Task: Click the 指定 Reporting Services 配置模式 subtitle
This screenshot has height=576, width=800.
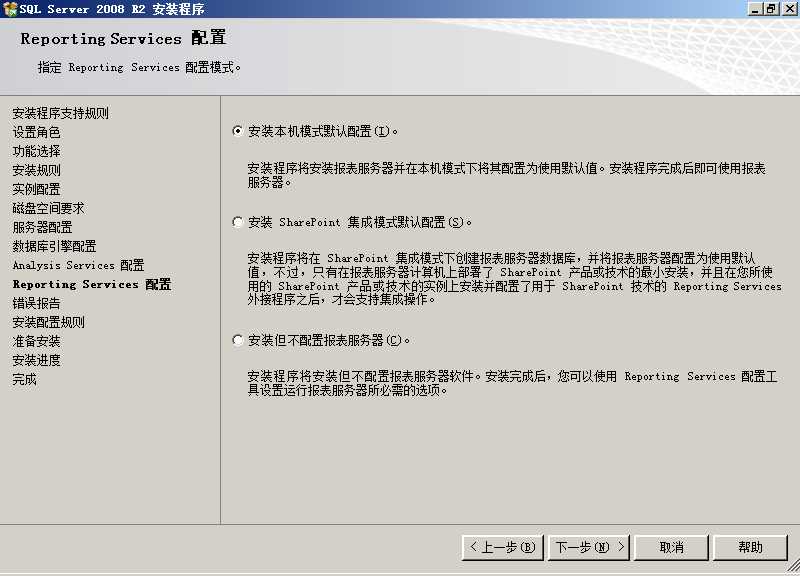Action: [x=139, y=67]
